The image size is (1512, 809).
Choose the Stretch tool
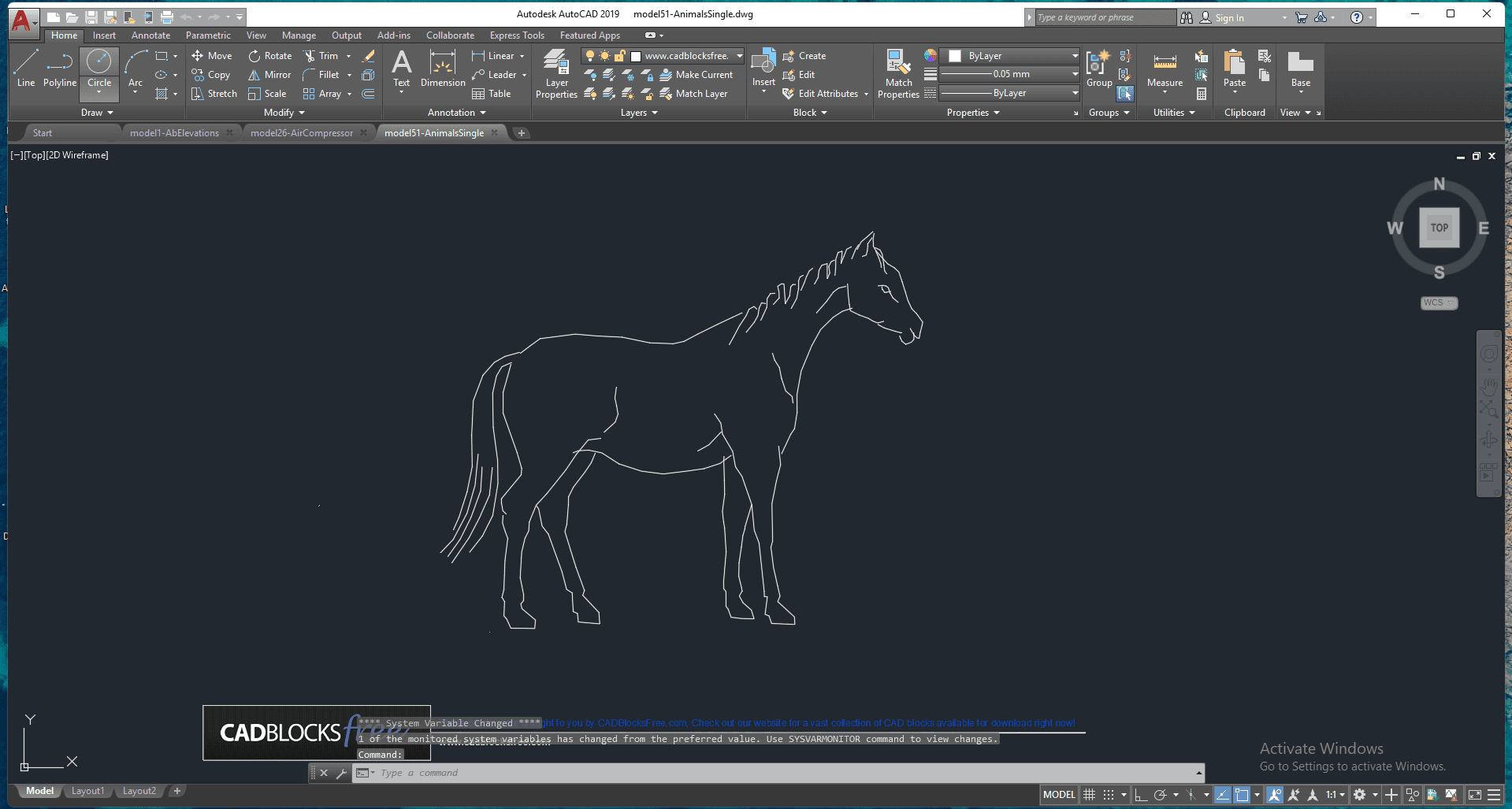(x=214, y=94)
